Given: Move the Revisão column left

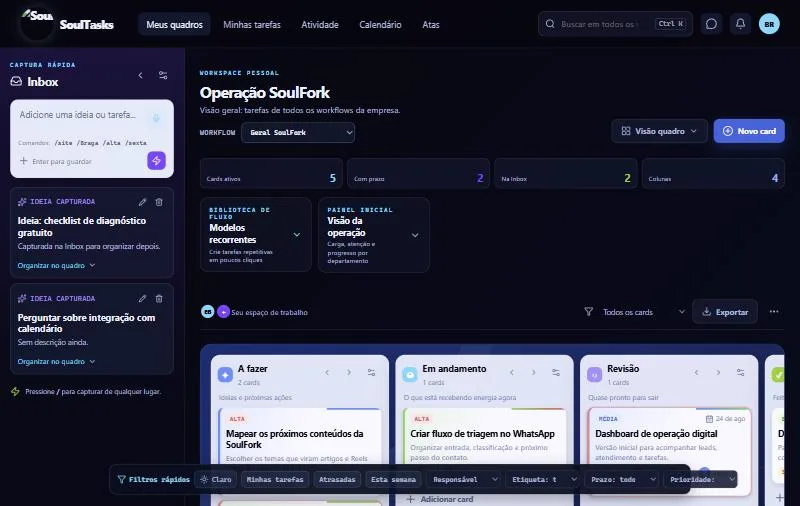Looking at the screenshot, I should click(696, 372).
